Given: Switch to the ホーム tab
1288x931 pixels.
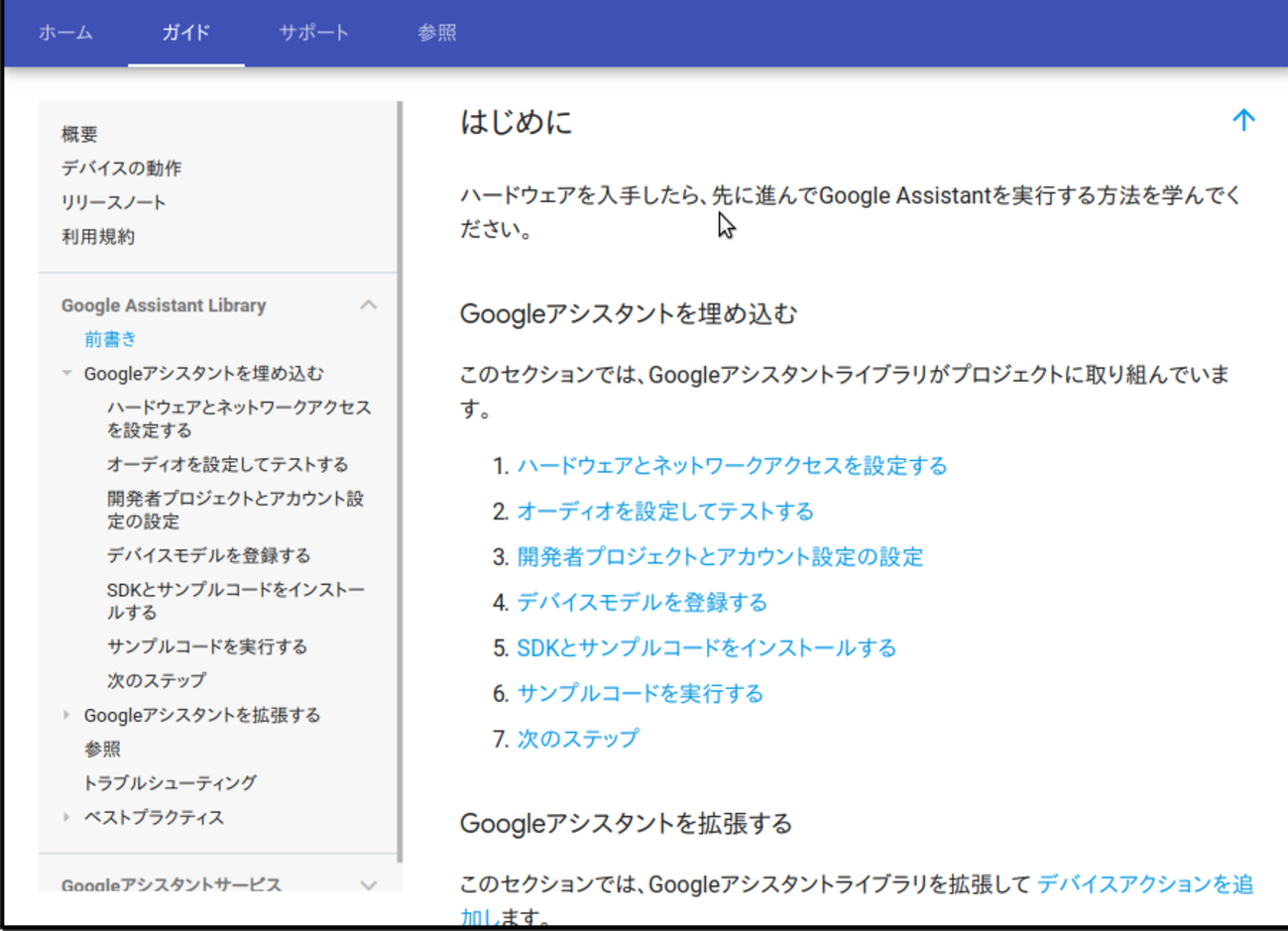Looking at the screenshot, I should pyautogui.click(x=65, y=33).
